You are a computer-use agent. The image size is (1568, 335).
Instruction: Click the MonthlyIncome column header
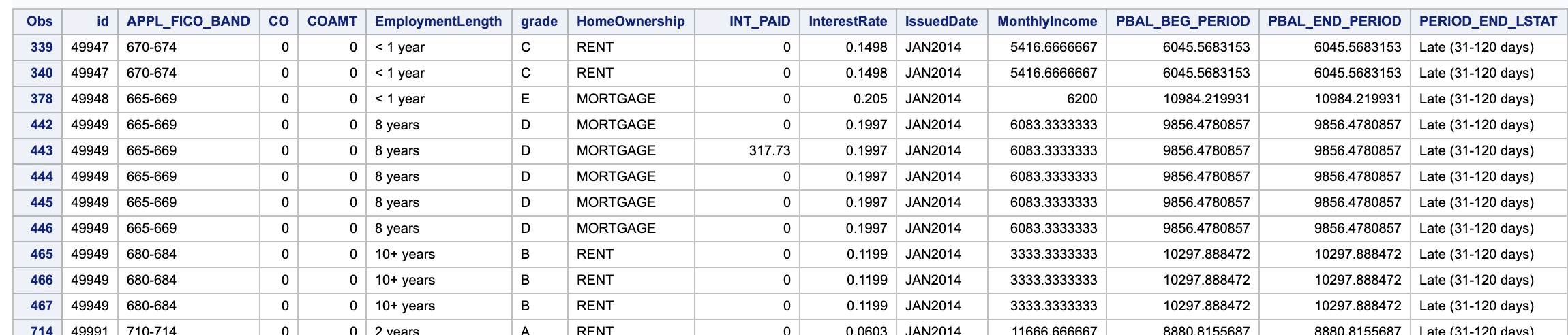tap(1047, 21)
